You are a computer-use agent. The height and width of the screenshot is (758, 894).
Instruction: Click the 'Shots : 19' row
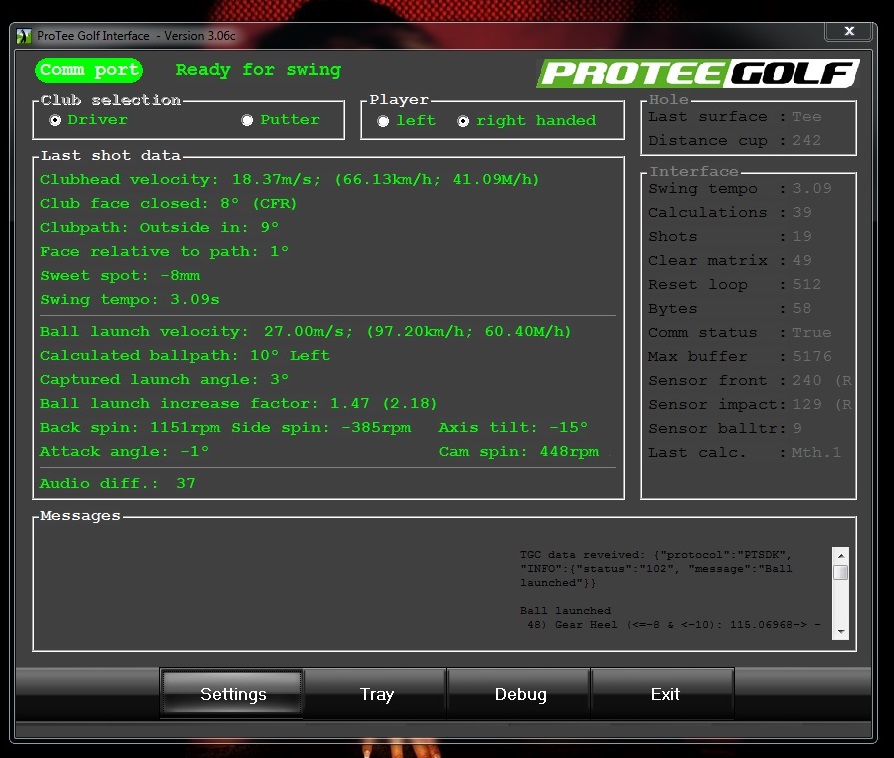(x=730, y=237)
